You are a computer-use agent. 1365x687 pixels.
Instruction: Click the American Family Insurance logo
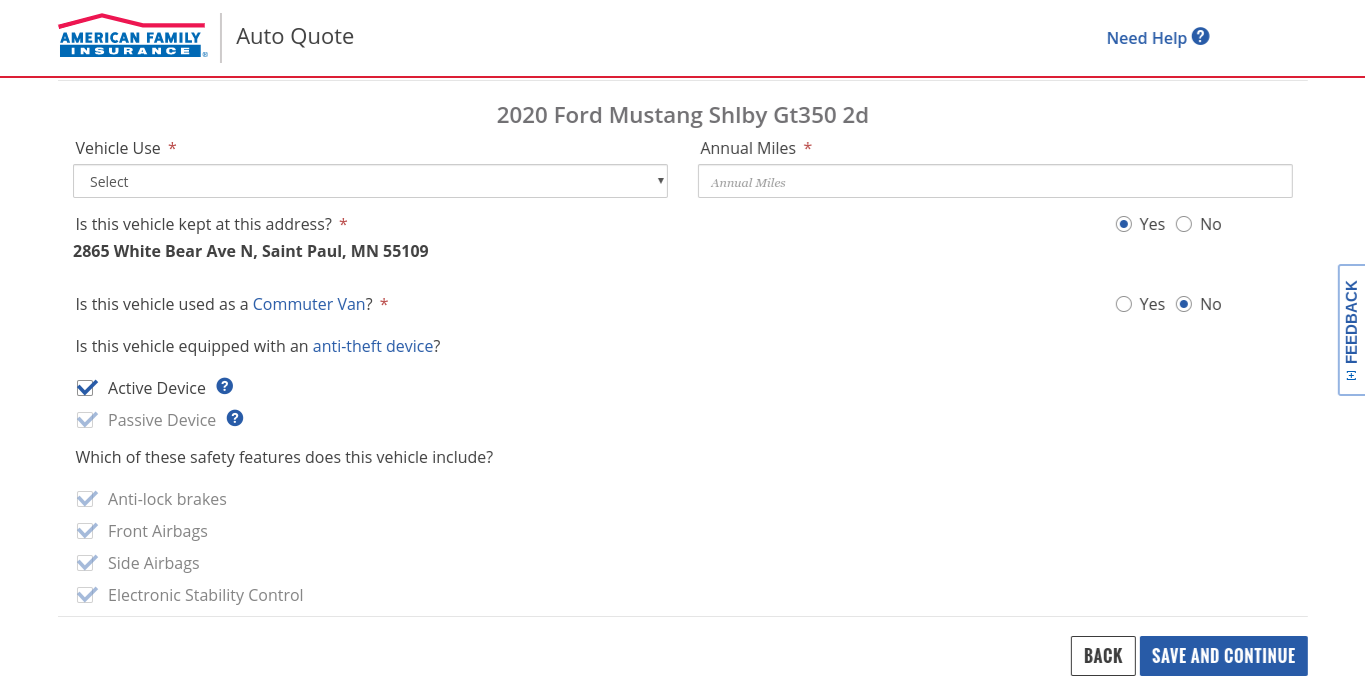pyautogui.click(x=132, y=37)
